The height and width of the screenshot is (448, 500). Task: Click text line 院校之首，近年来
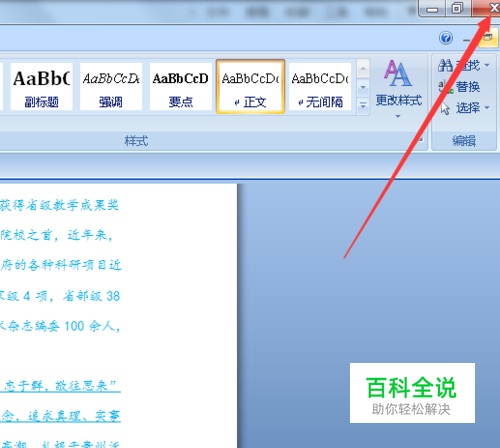[56, 235]
